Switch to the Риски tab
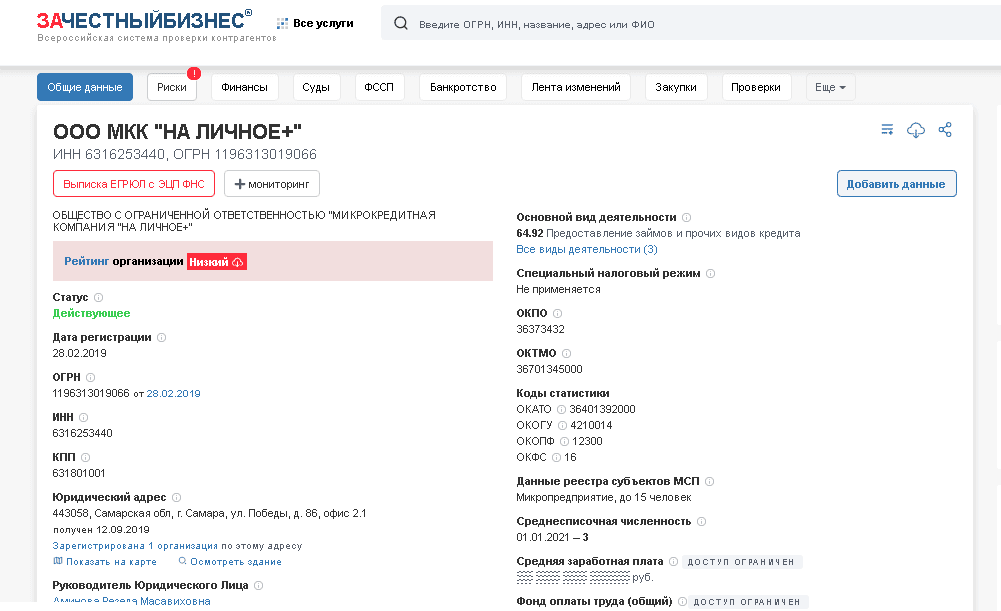1001x611 pixels. pyautogui.click(x=172, y=88)
